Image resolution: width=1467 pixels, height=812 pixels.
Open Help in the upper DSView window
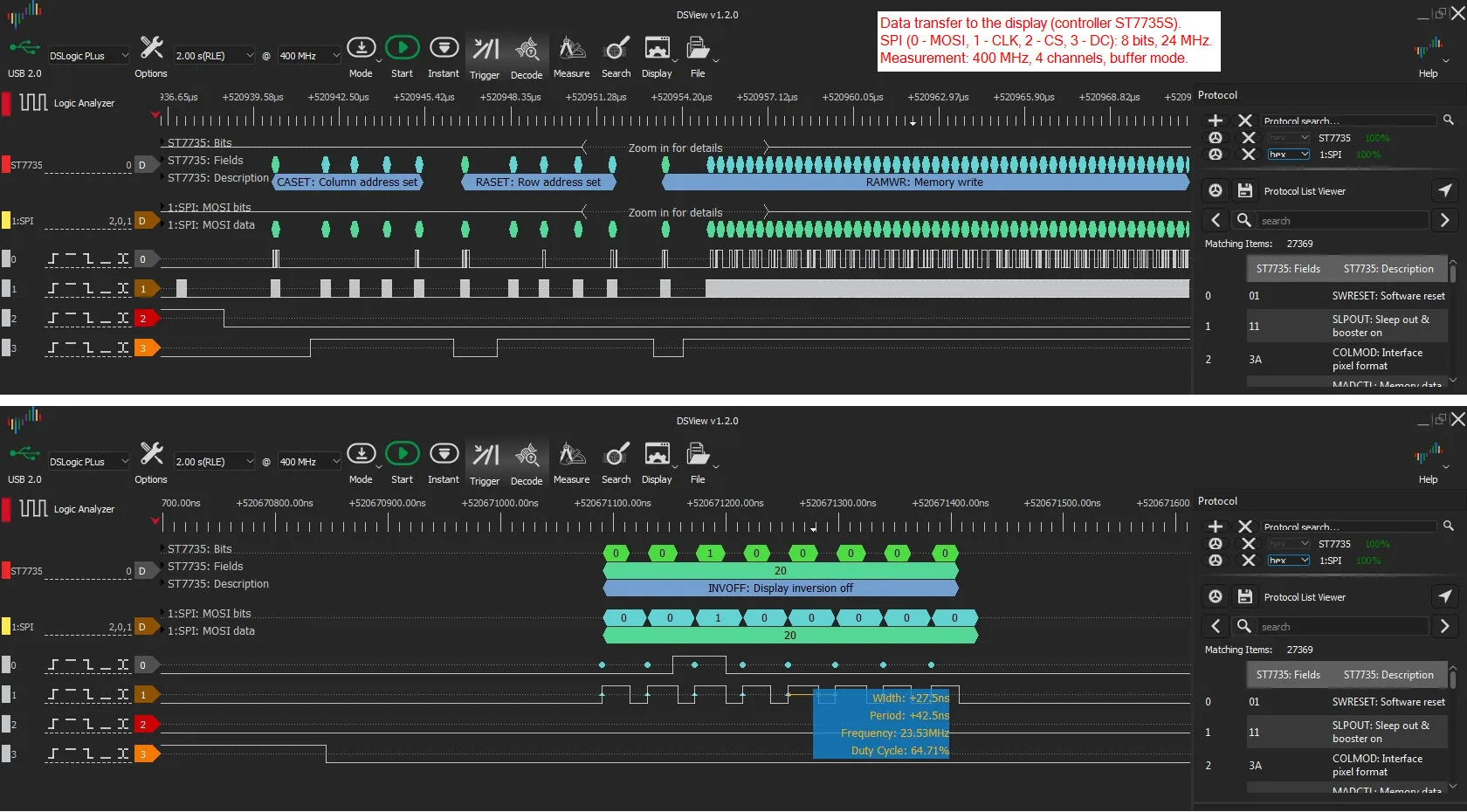click(1429, 58)
